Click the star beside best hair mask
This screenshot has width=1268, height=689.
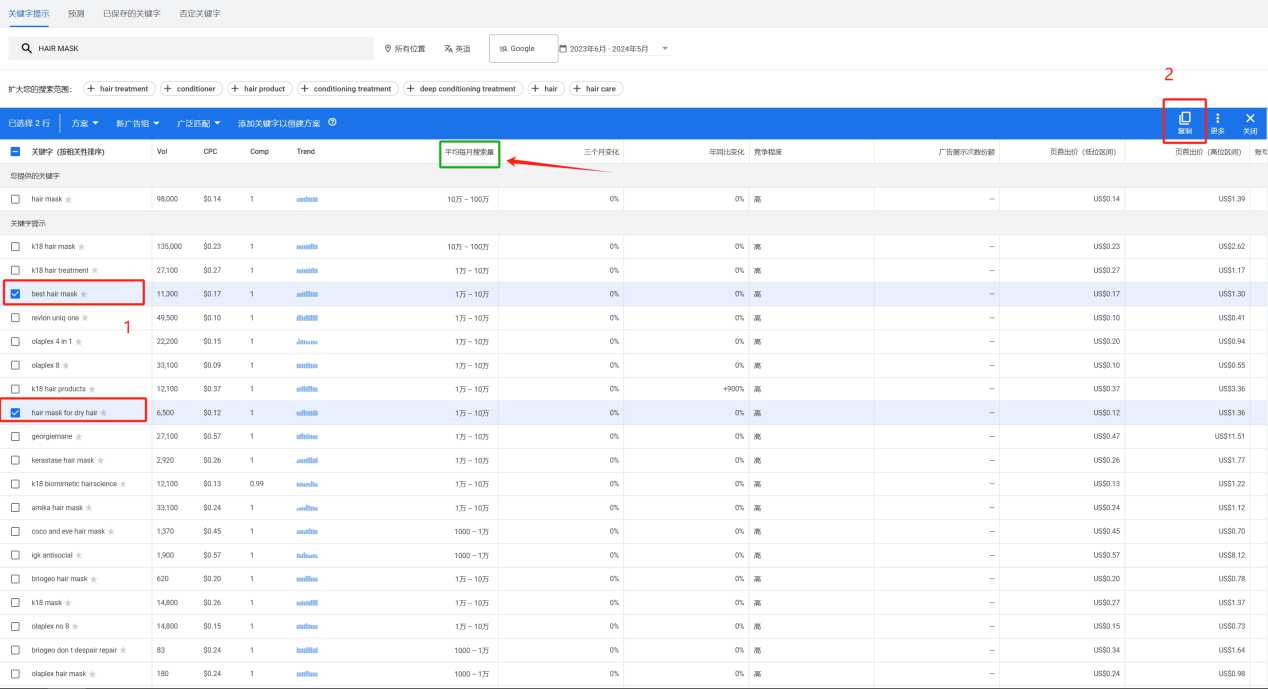coord(84,294)
